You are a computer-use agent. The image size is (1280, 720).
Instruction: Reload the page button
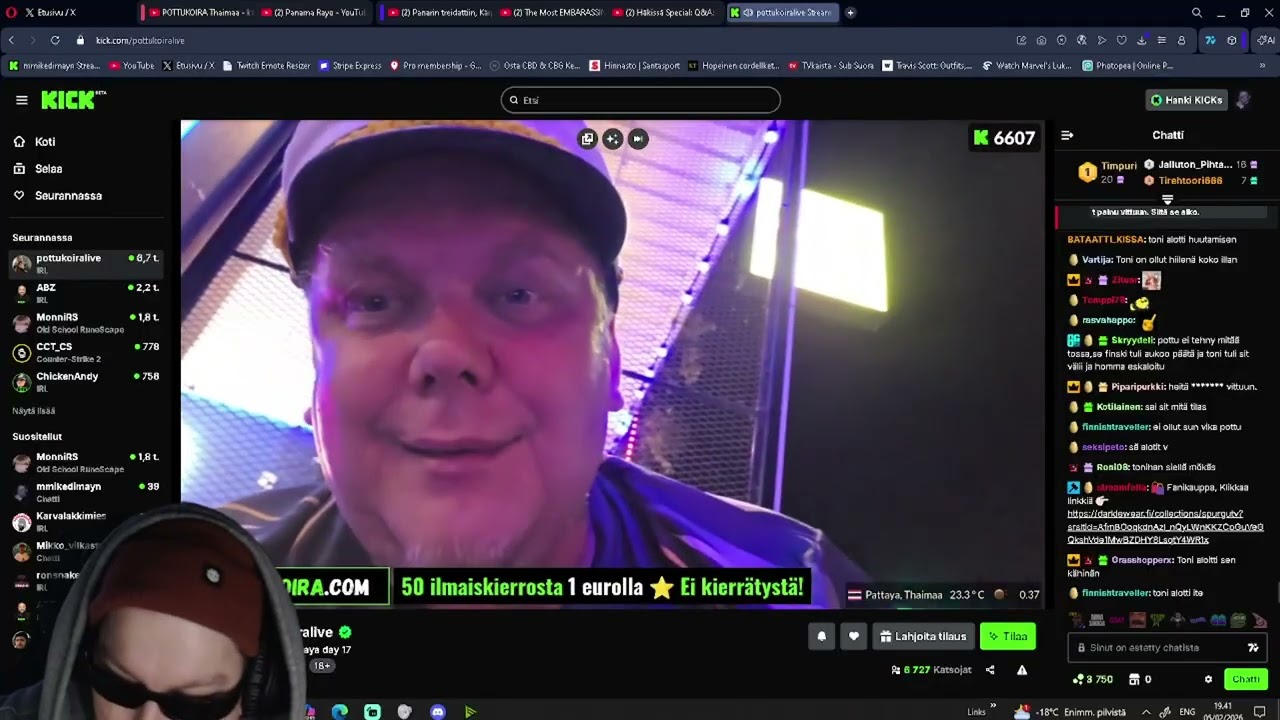(54, 40)
